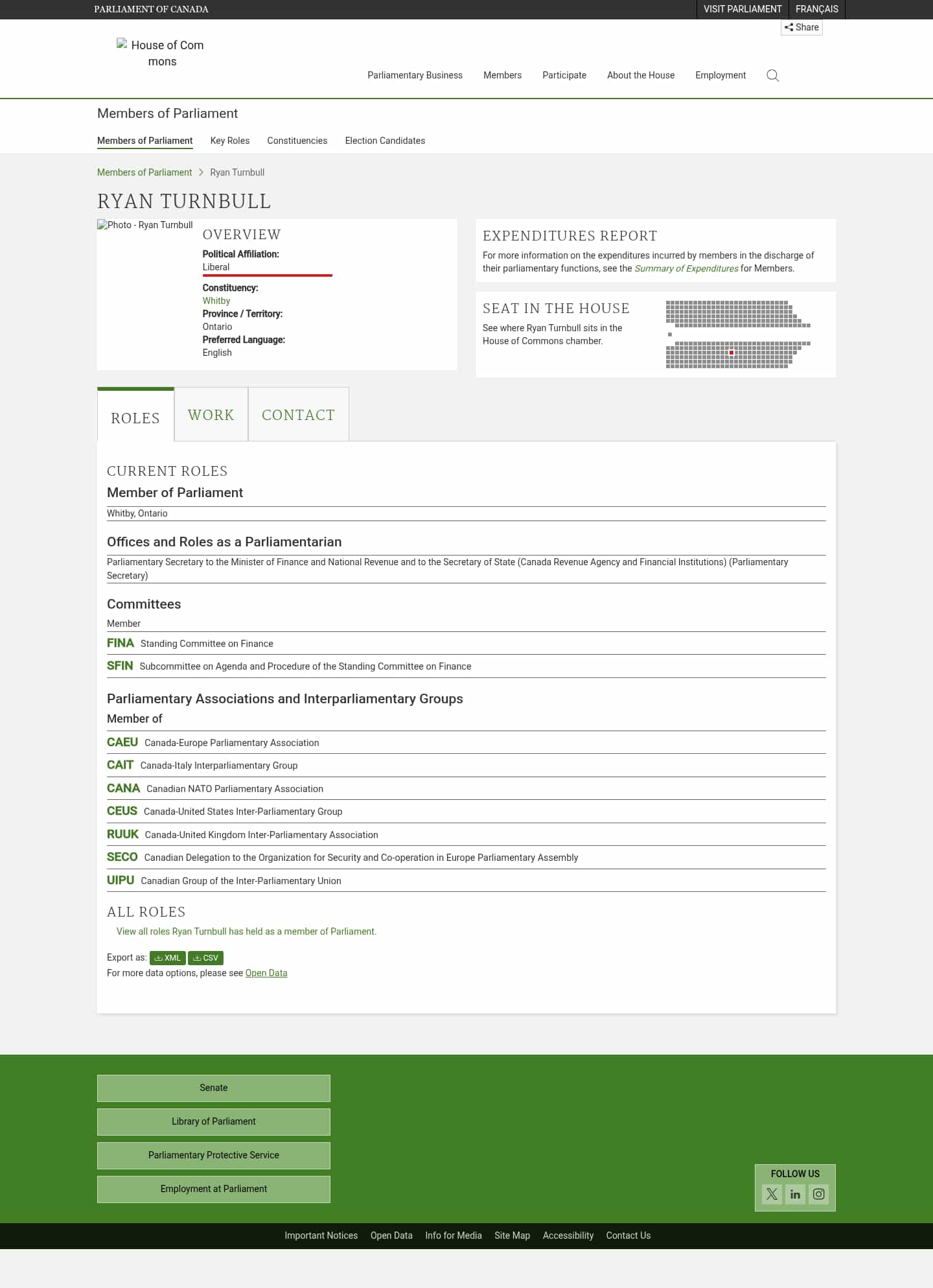This screenshot has height=1288, width=933.
Task: View all roles Ryan Turnbull has held
Action: (x=246, y=931)
